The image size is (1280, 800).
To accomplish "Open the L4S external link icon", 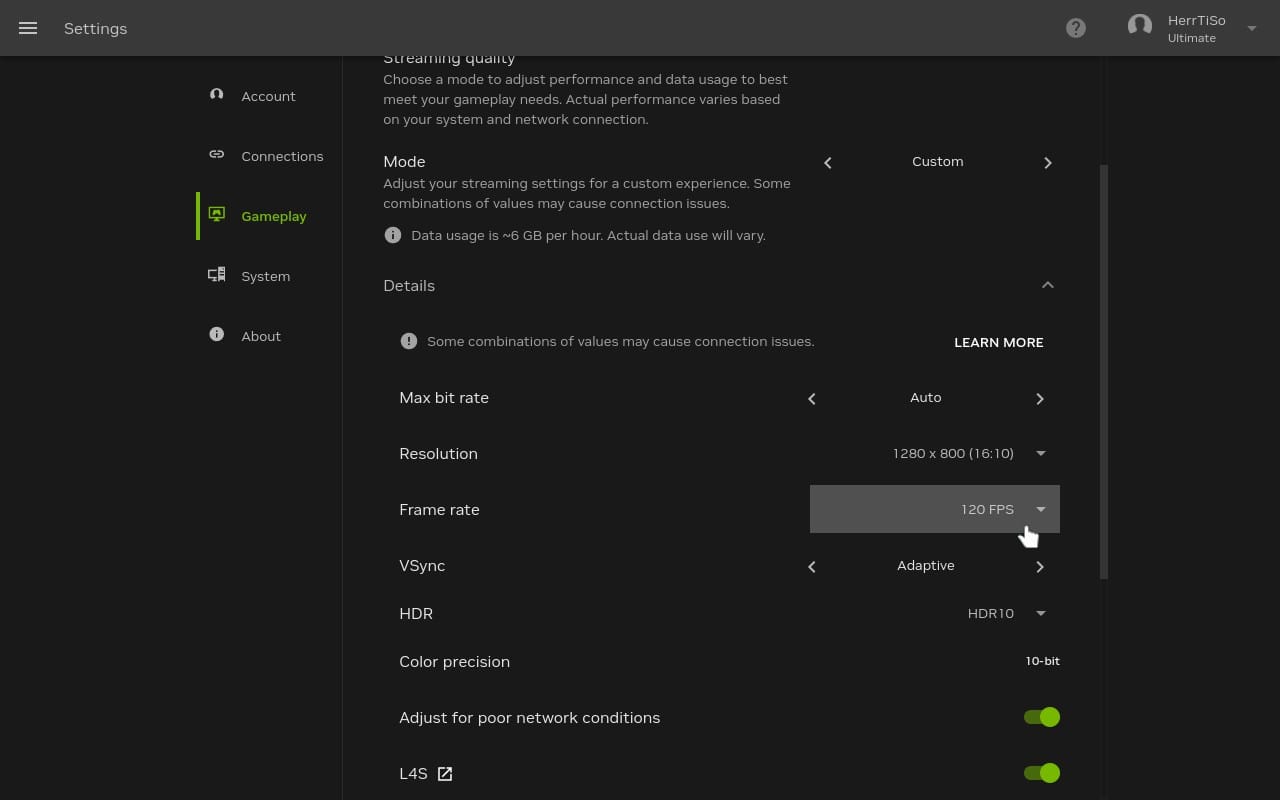I will 445,774.
